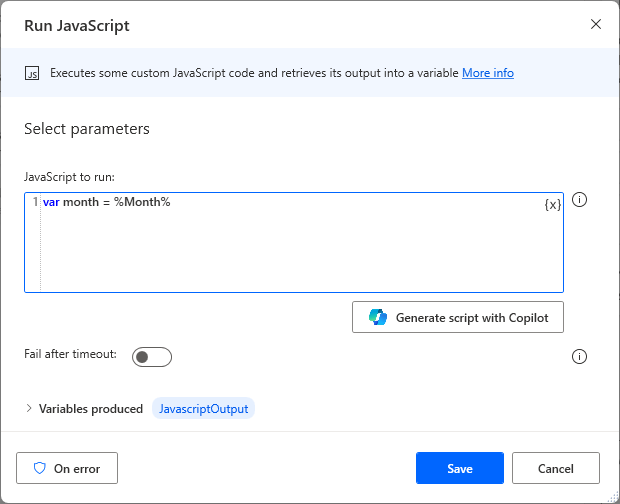Cancel the Run JavaScript dialog

click(556, 468)
